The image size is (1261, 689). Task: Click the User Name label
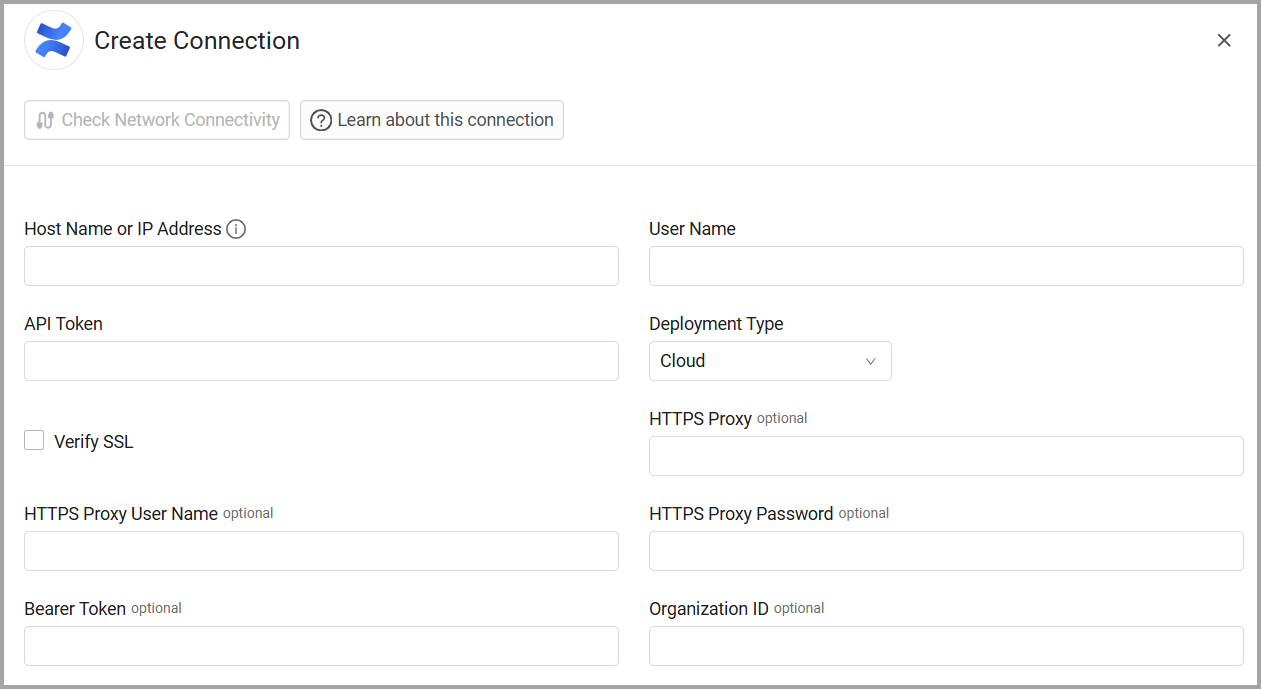pos(692,229)
